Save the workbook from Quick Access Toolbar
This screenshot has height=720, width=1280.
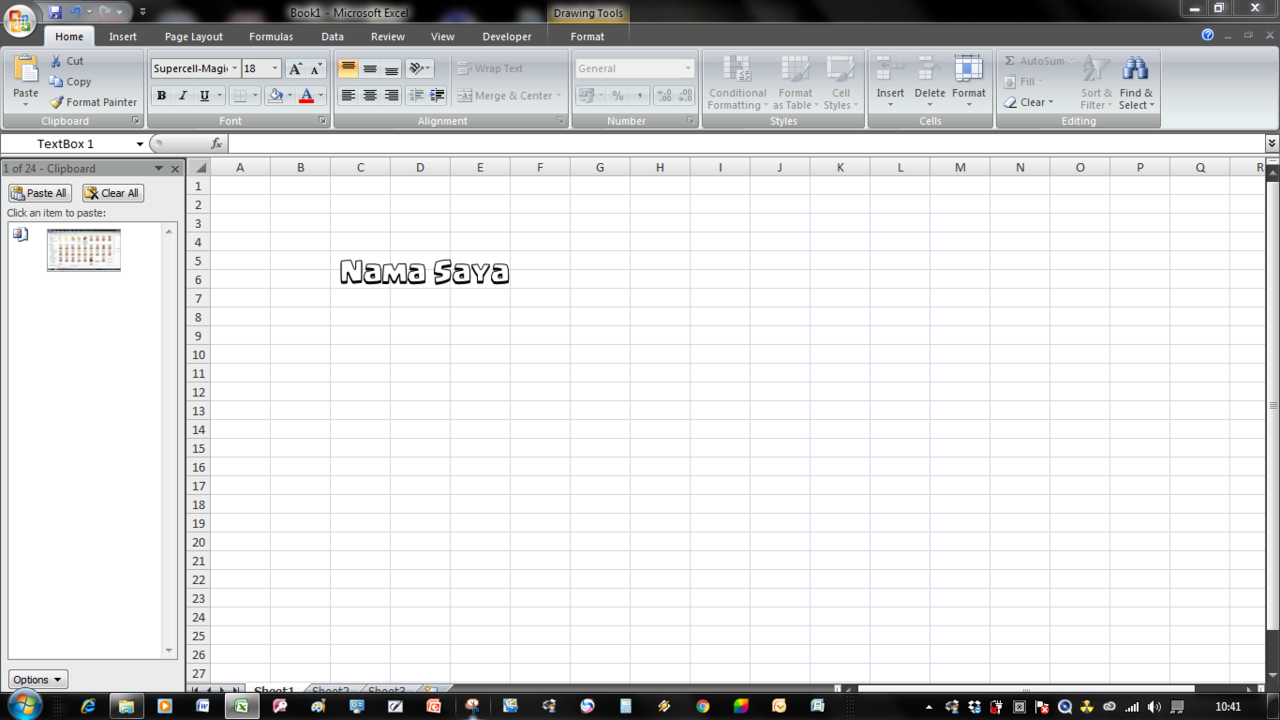click(x=55, y=12)
